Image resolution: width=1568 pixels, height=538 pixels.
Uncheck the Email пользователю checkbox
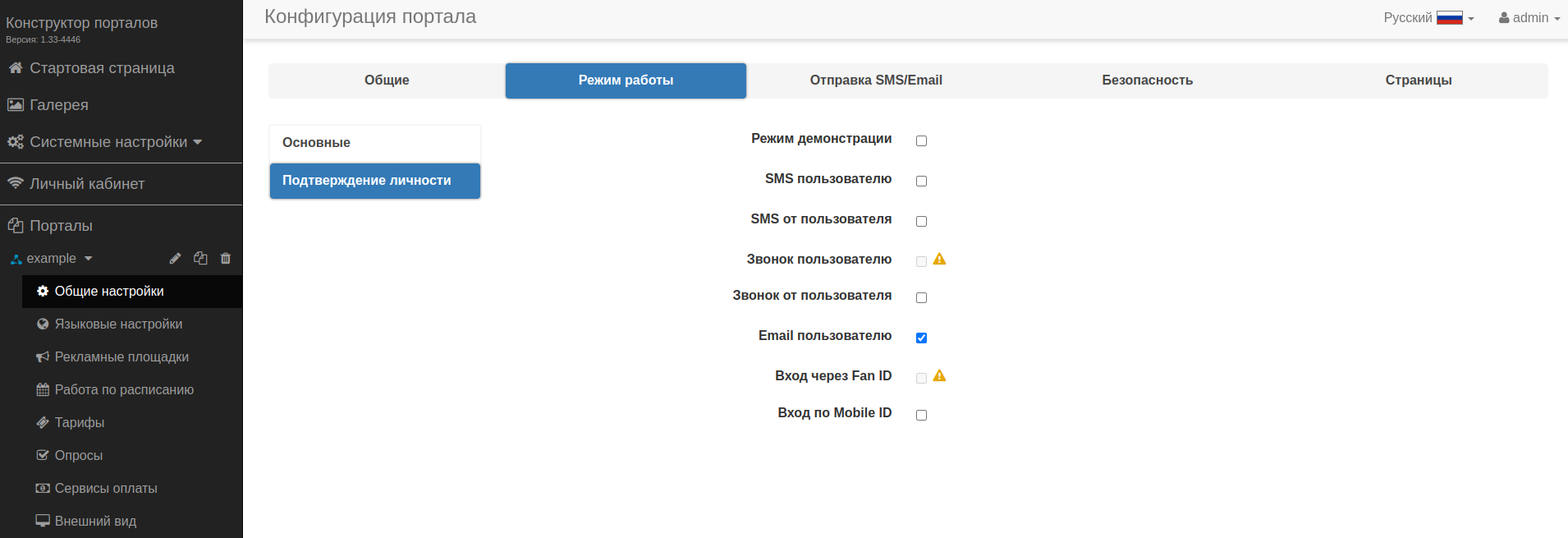(921, 338)
